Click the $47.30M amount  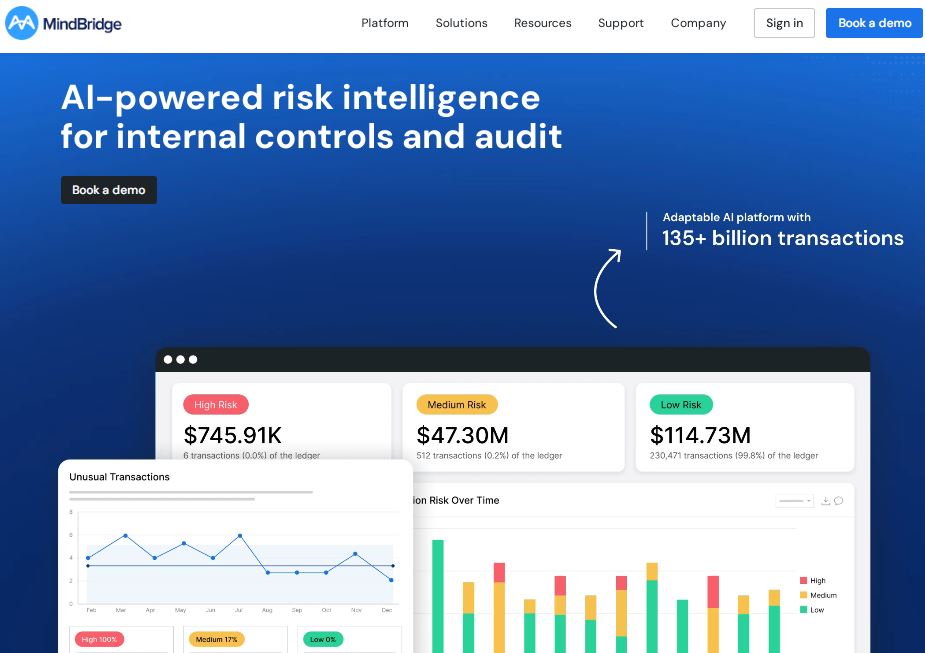click(462, 435)
